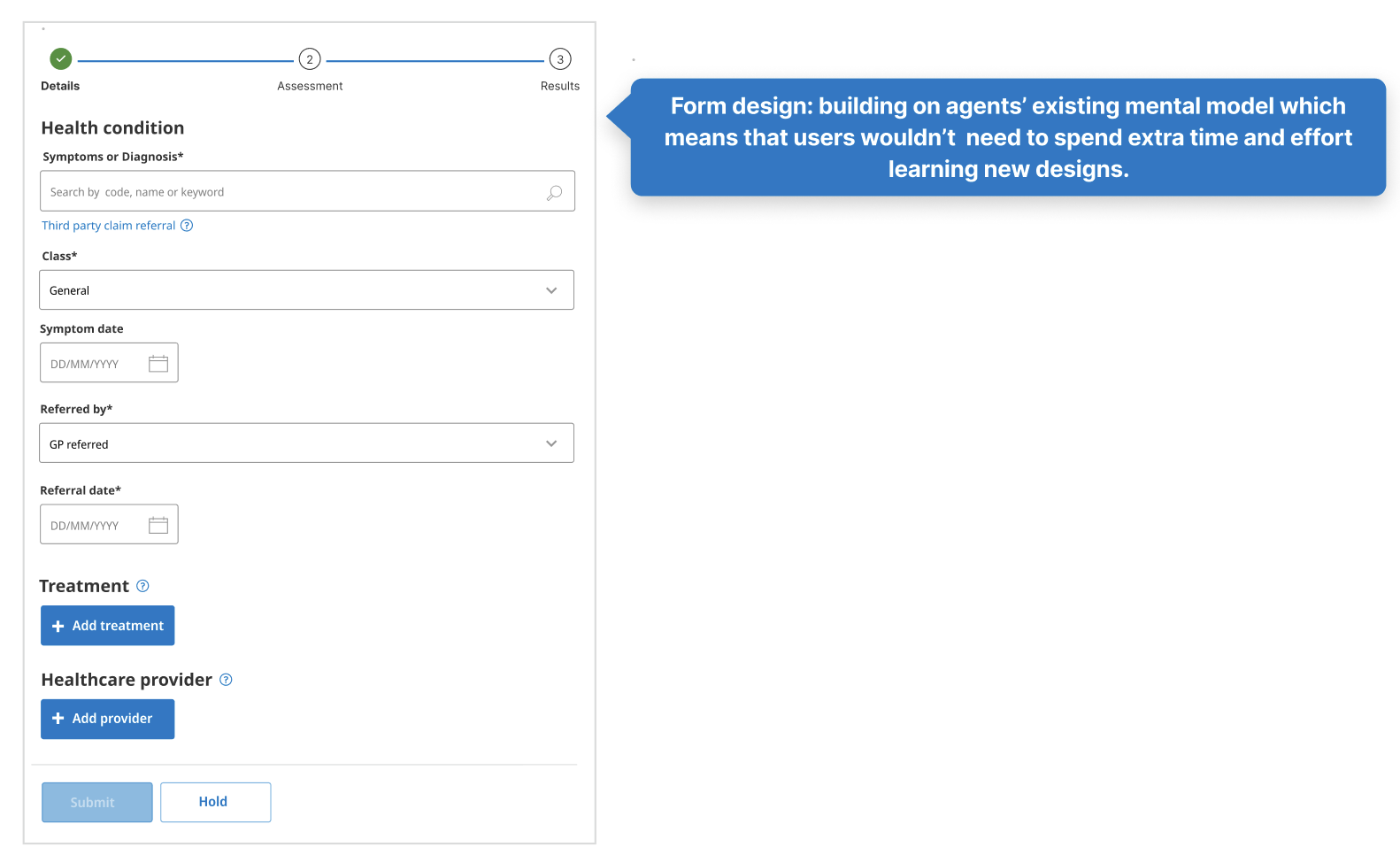Click help icon beside Healthcare provider heading
The width and height of the screenshot is (1400, 855).
click(x=226, y=680)
